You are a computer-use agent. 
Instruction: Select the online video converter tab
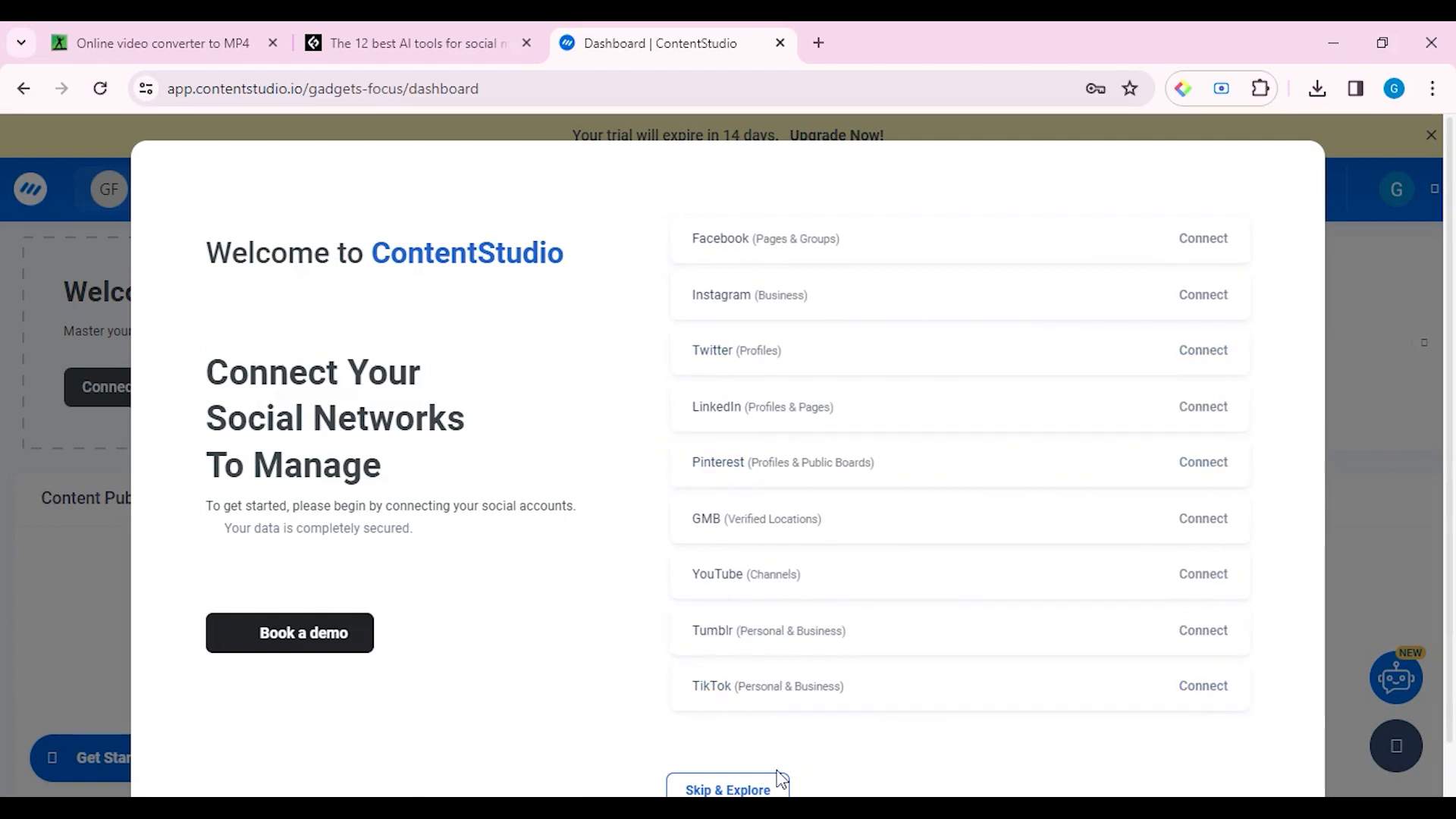point(162,43)
